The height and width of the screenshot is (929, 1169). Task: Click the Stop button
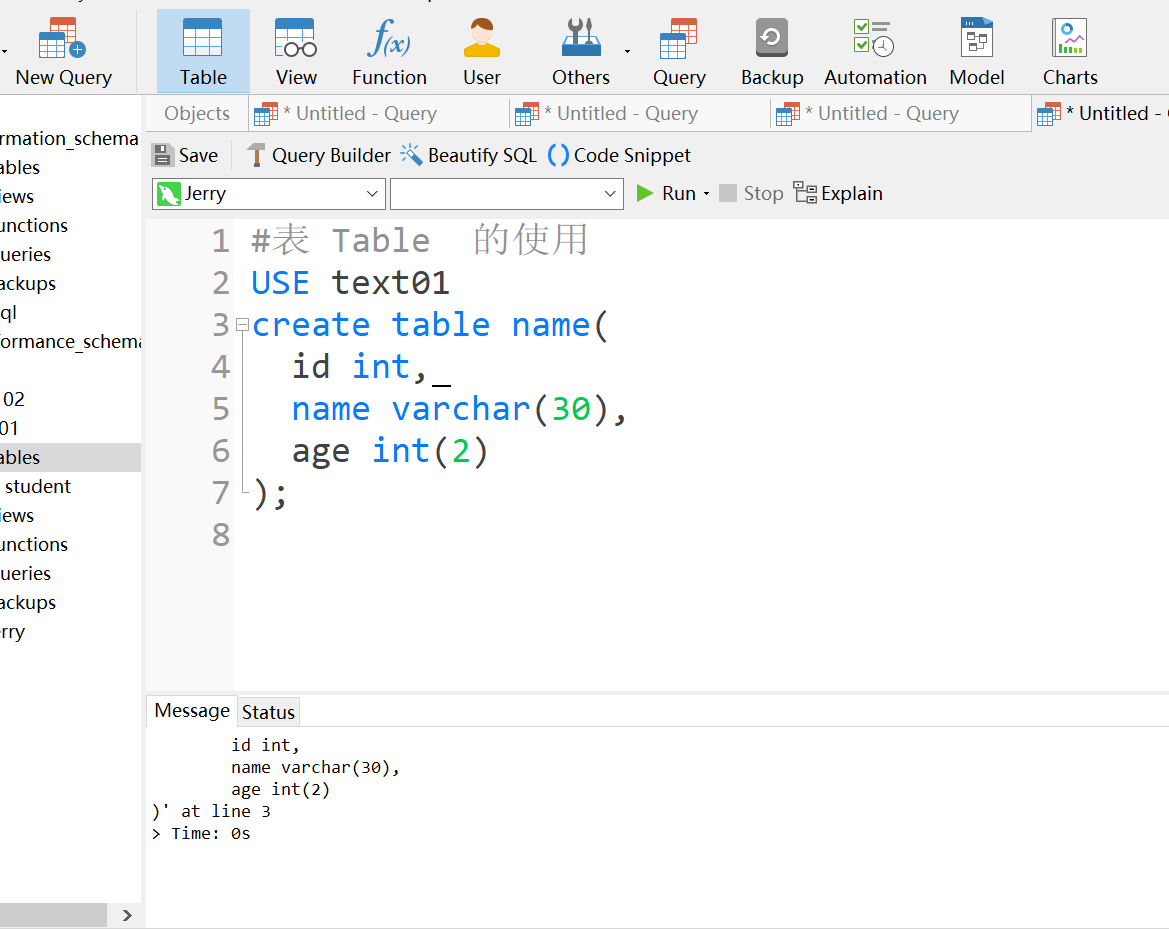point(751,194)
